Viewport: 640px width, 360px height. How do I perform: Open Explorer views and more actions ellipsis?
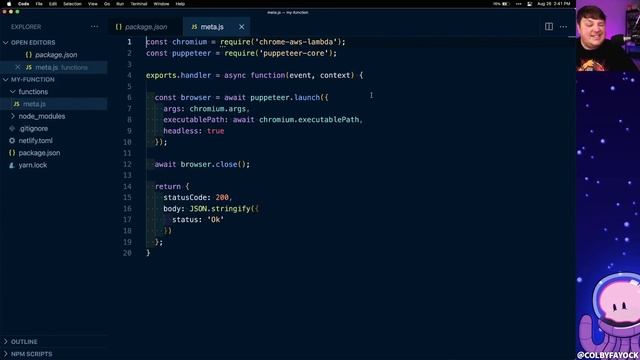tap(95, 27)
